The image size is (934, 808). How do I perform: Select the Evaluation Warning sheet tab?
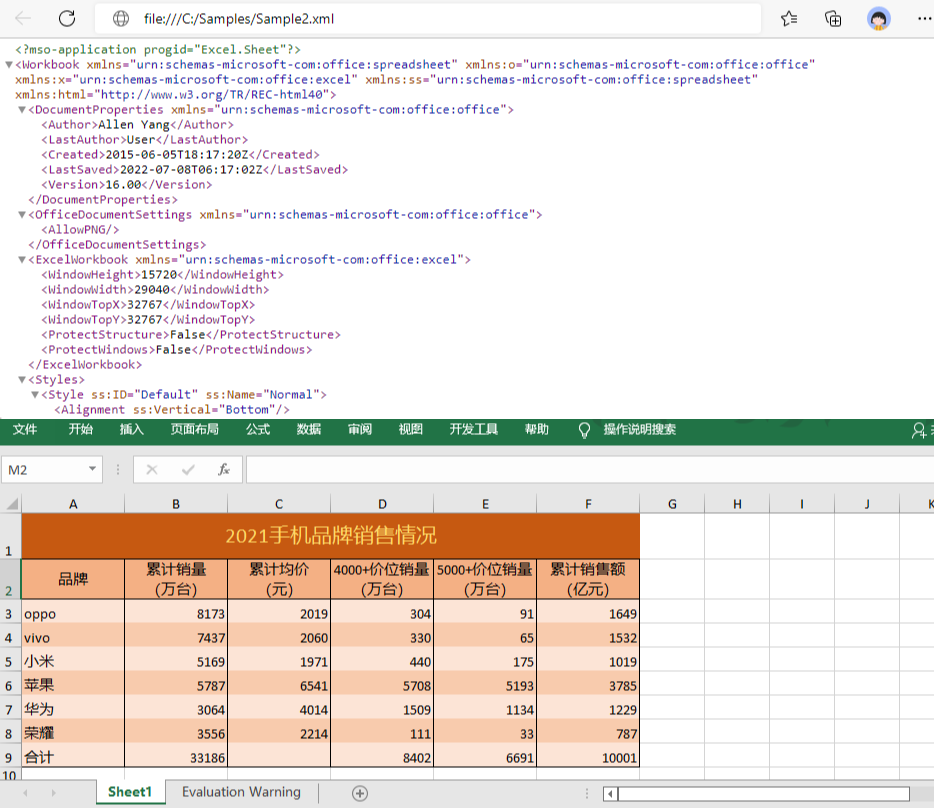tap(241, 792)
